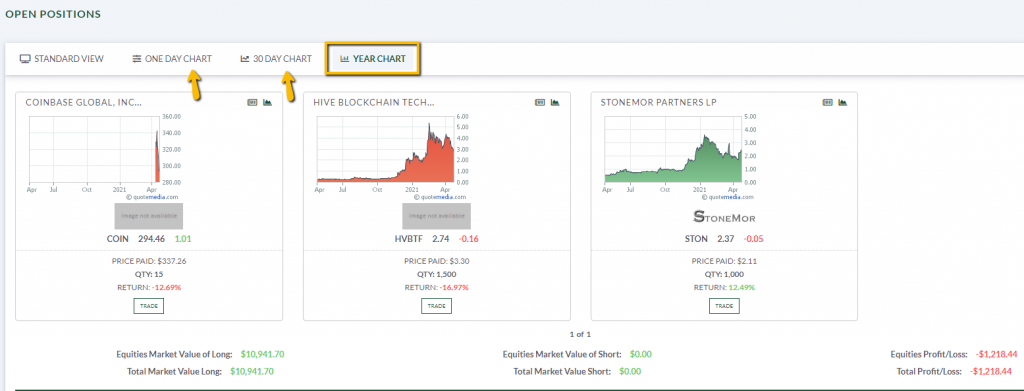The height and width of the screenshot is (391, 1024).
Task: Open the quote icon on Hive Blockchain card
Action: [x=540, y=102]
